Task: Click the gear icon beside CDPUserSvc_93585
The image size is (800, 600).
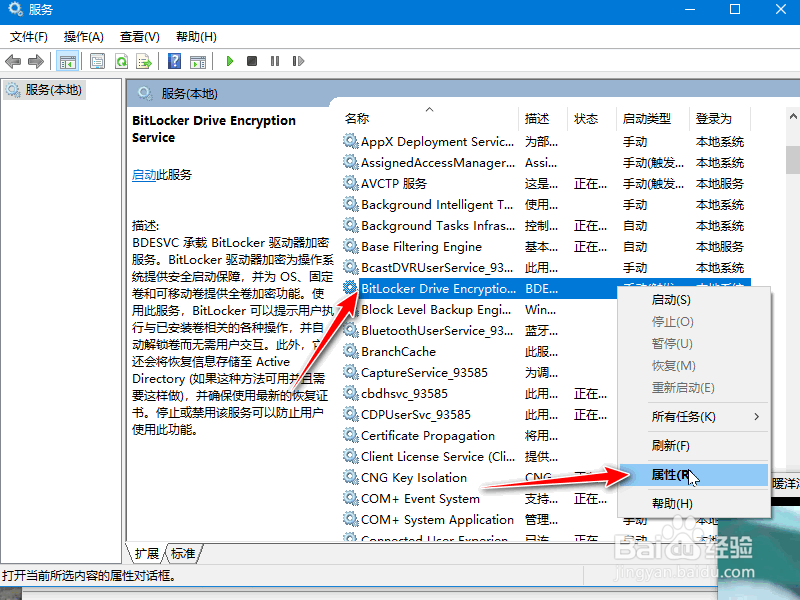Action: point(351,414)
